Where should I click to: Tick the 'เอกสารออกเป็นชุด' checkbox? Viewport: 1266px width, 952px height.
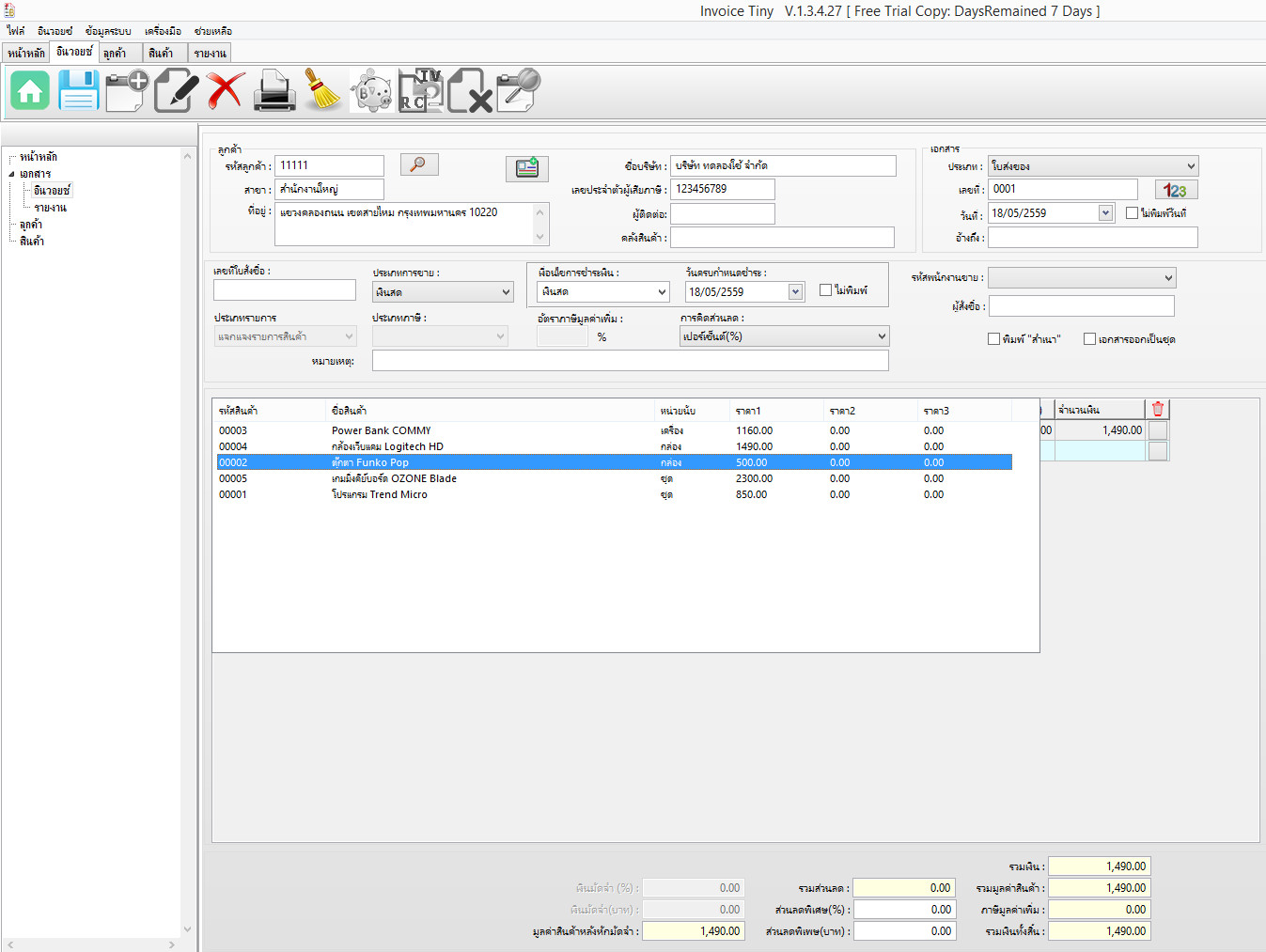click(x=1089, y=339)
